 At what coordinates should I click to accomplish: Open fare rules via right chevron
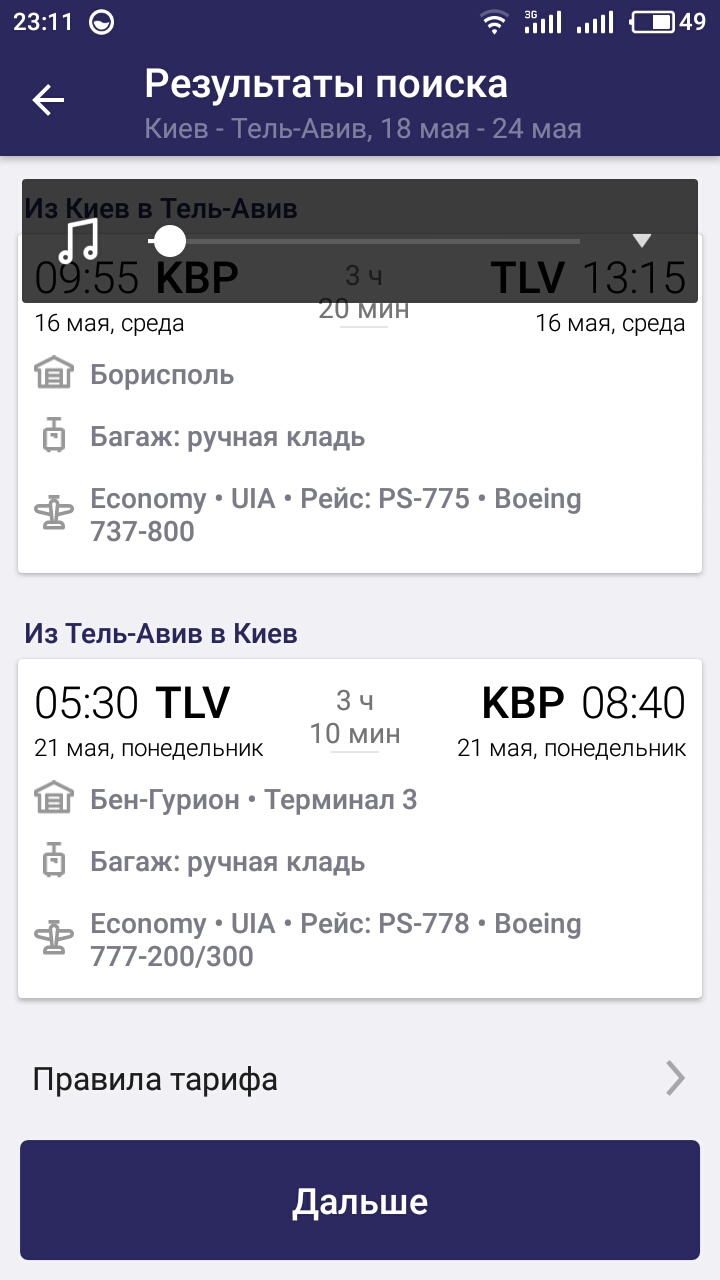pos(676,1079)
